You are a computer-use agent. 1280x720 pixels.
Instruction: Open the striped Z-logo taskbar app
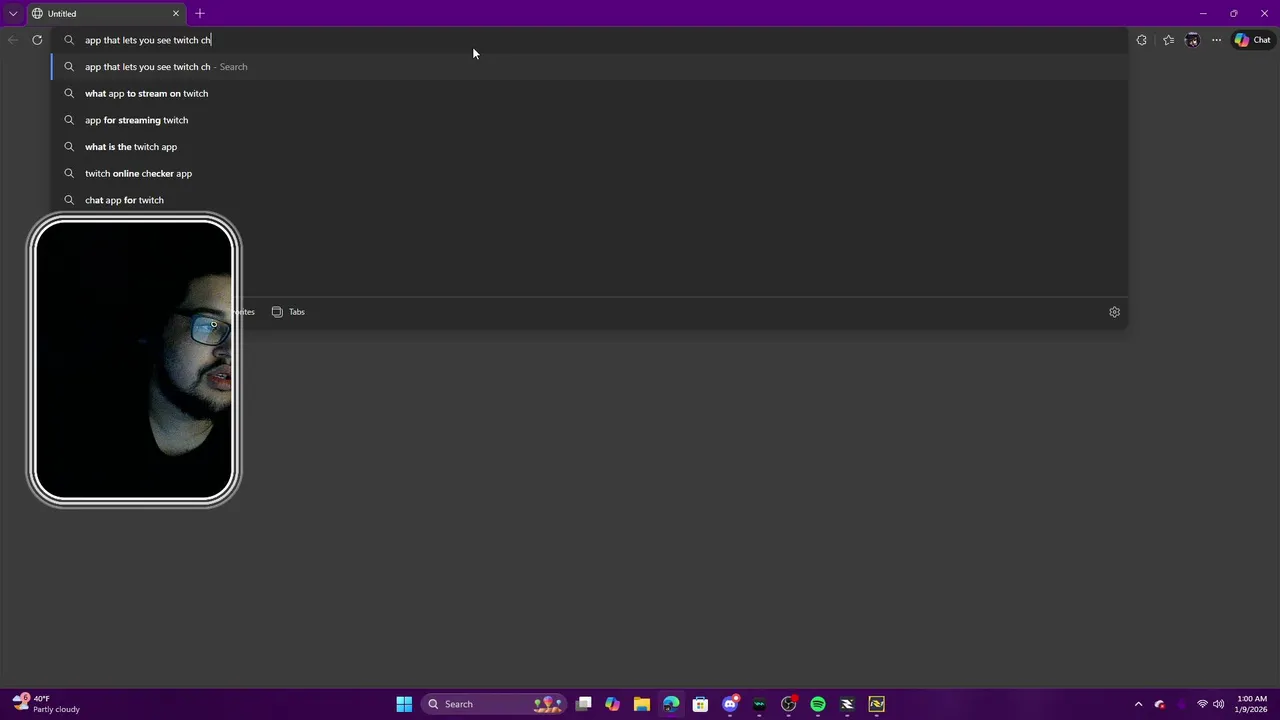tap(847, 704)
